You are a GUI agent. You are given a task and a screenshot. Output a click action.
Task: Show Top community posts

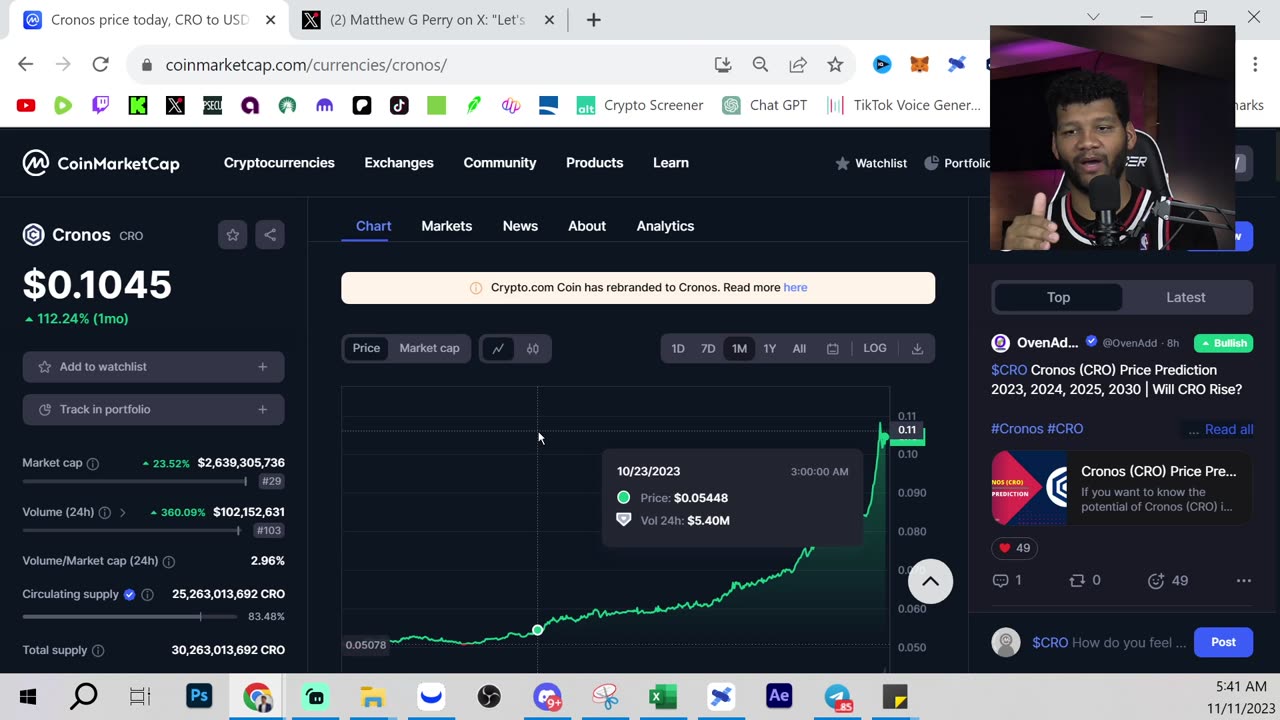[1058, 297]
